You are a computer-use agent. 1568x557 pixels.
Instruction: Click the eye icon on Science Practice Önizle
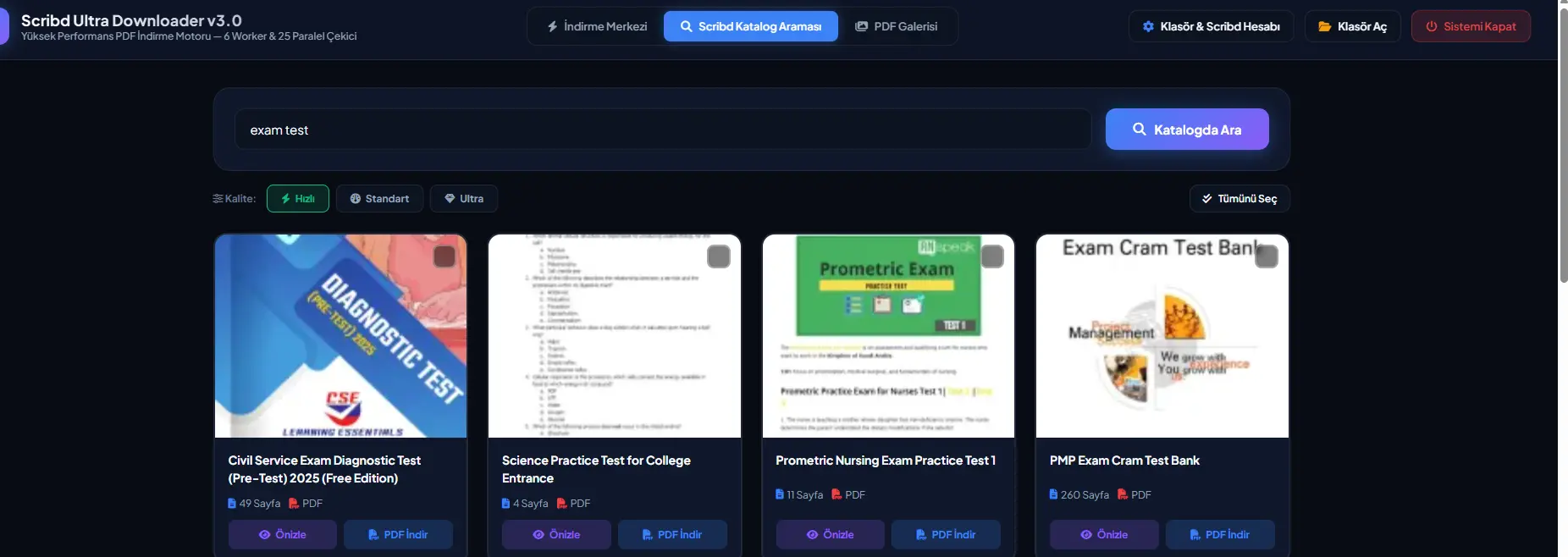point(538,534)
